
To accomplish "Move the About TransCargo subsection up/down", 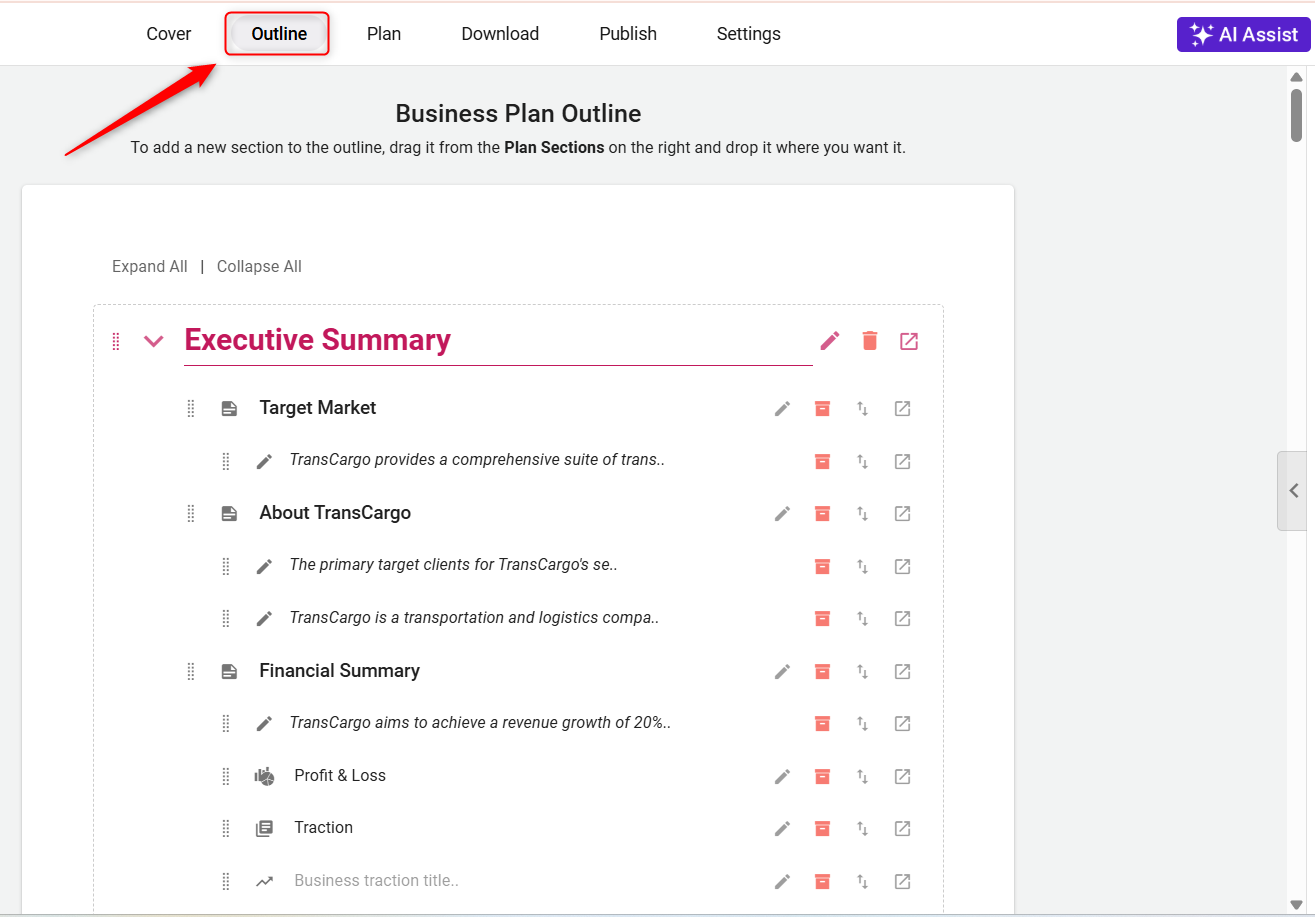I will (862, 513).
